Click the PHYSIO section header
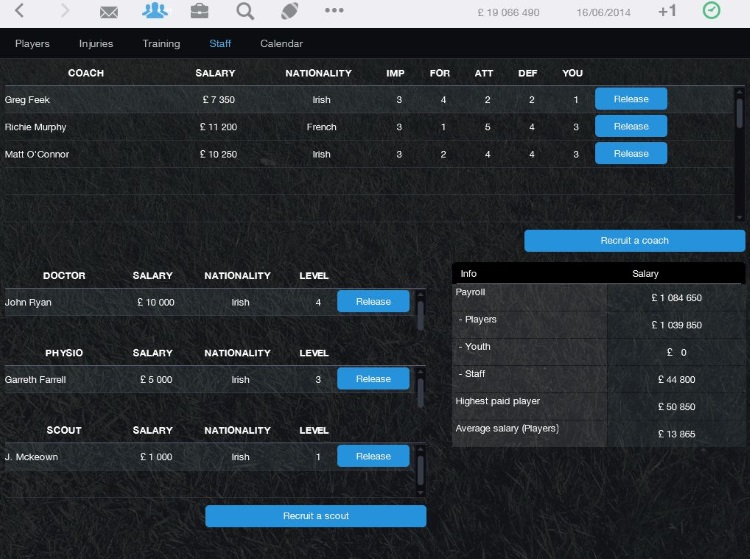750x559 pixels. pyautogui.click(x=64, y=353)
